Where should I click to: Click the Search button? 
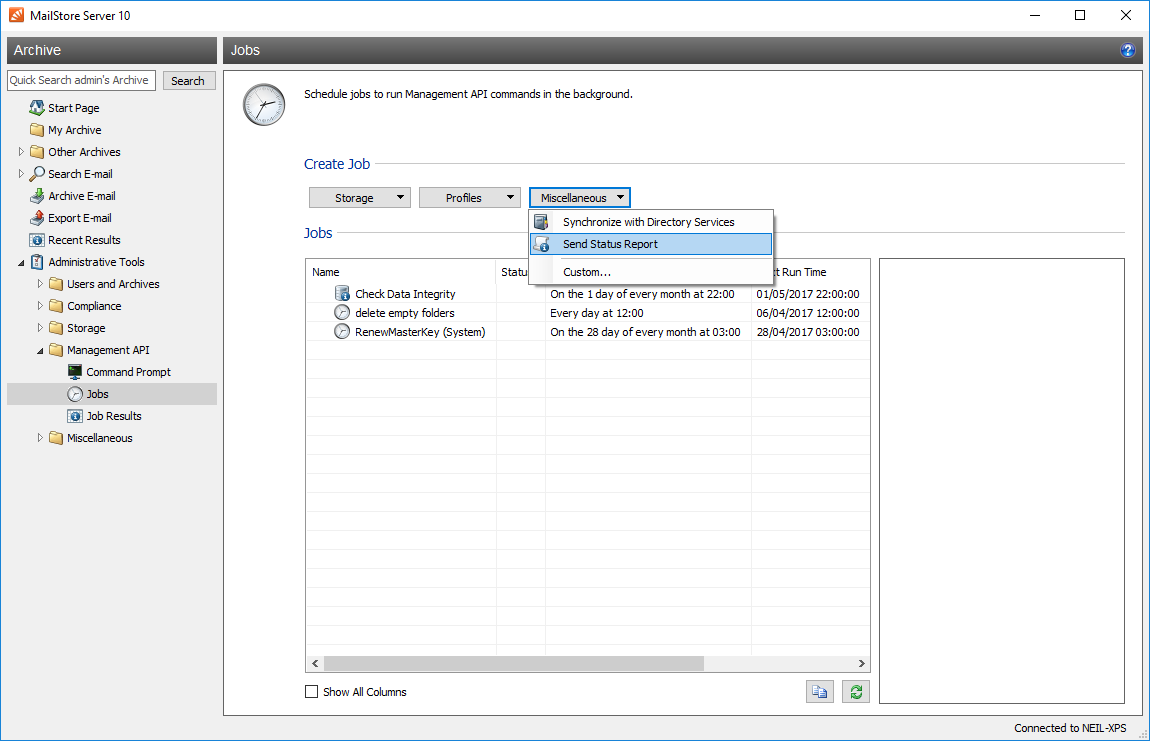point(188,81)
